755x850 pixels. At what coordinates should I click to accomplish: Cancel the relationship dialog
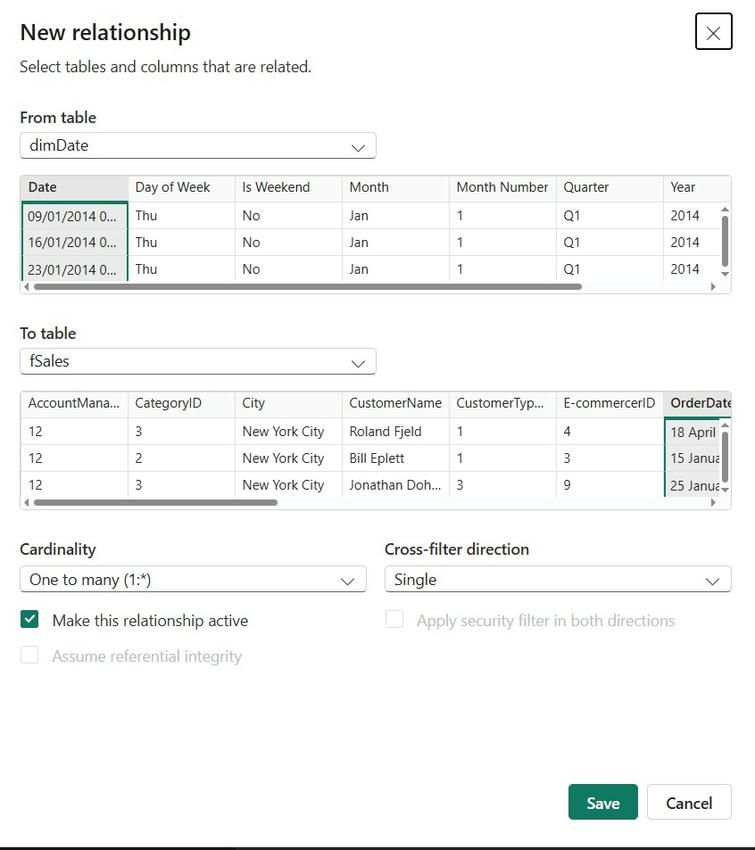[x=689, y=803]
